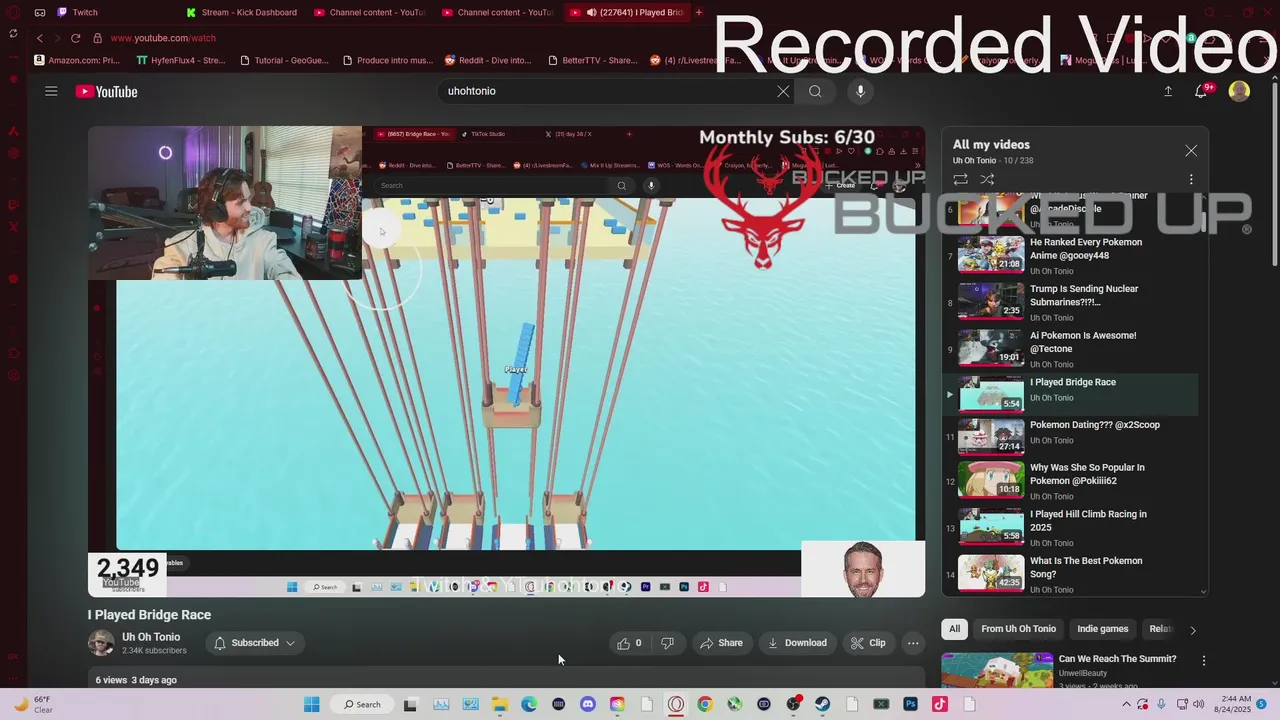1280x720 pixels.
Task: Open Uh Oh Tonio channel name link
Action: 151,637
